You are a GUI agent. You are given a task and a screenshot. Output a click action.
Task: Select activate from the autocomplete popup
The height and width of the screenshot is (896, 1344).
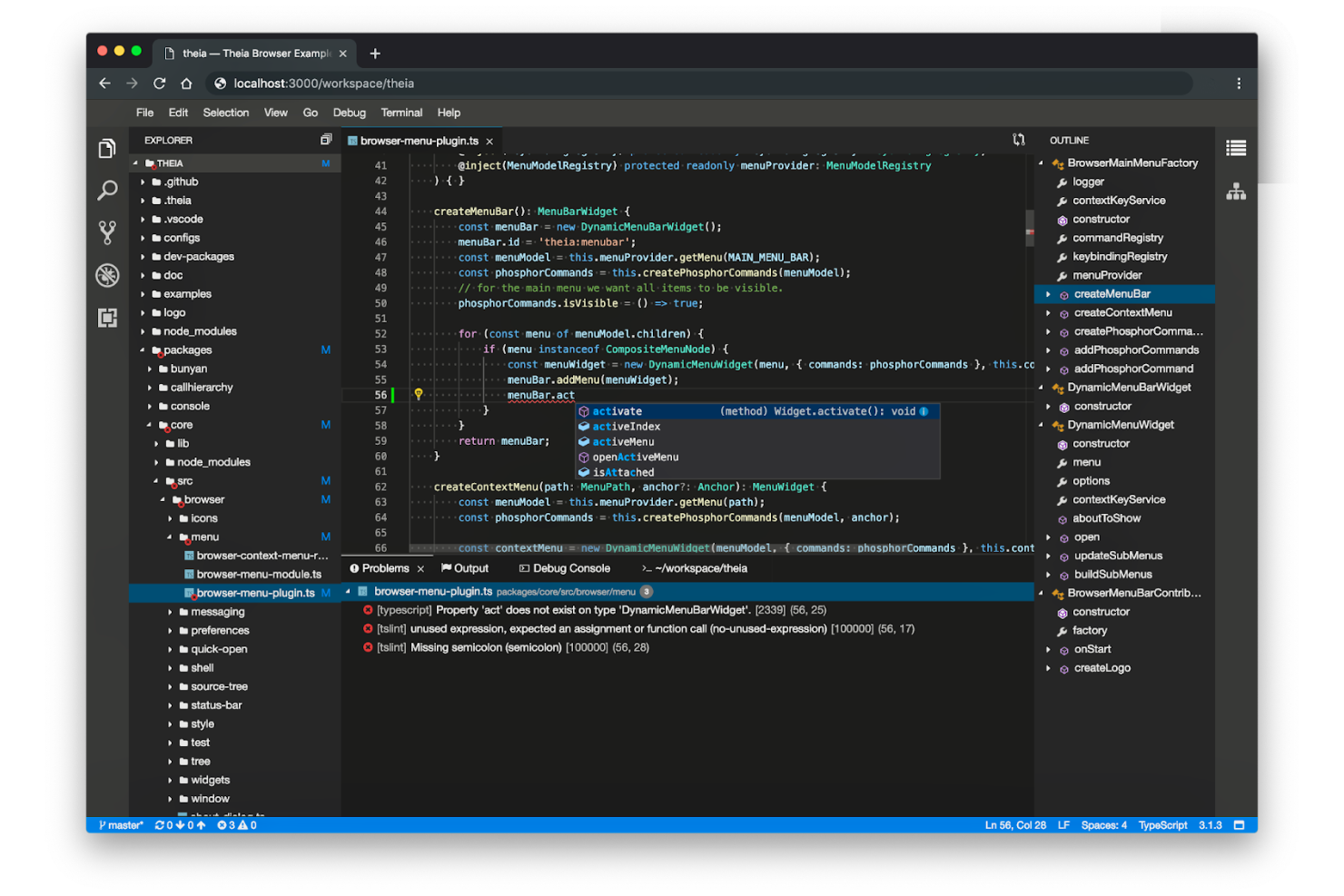coord(616,410)
